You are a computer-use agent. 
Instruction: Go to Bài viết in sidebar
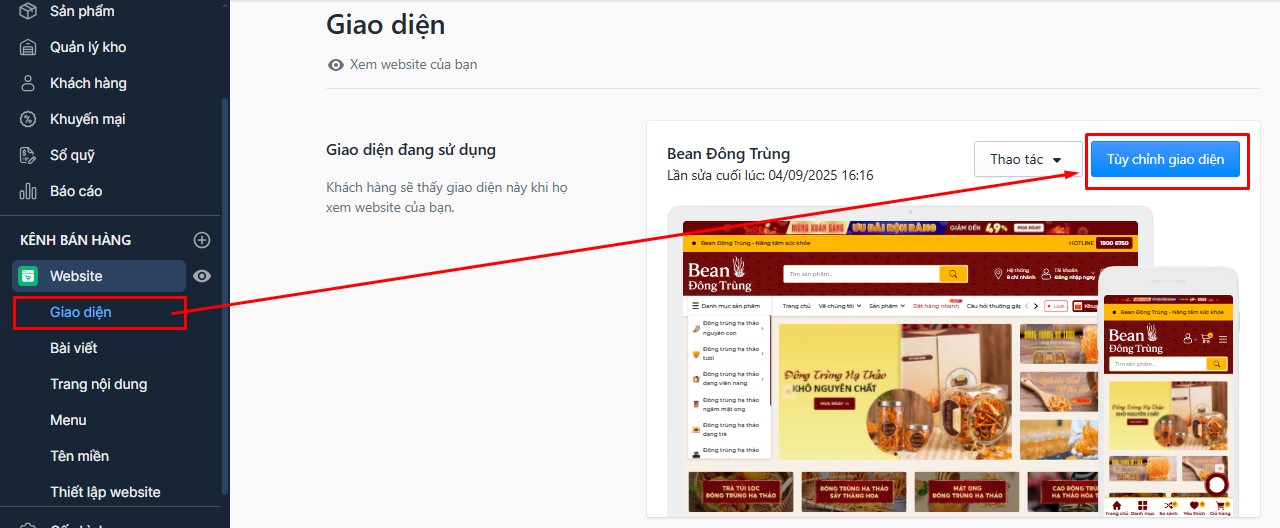74,348
